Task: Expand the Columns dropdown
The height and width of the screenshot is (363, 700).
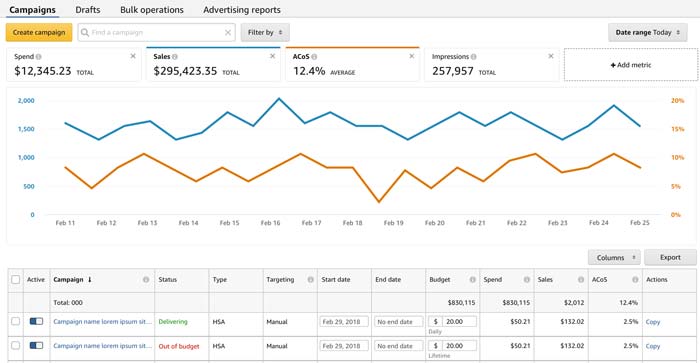Action: pos(614,258)
